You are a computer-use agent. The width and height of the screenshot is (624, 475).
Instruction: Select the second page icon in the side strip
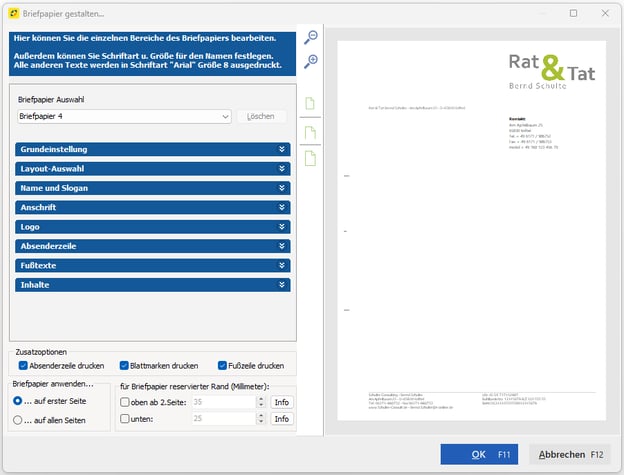(311, 133)
